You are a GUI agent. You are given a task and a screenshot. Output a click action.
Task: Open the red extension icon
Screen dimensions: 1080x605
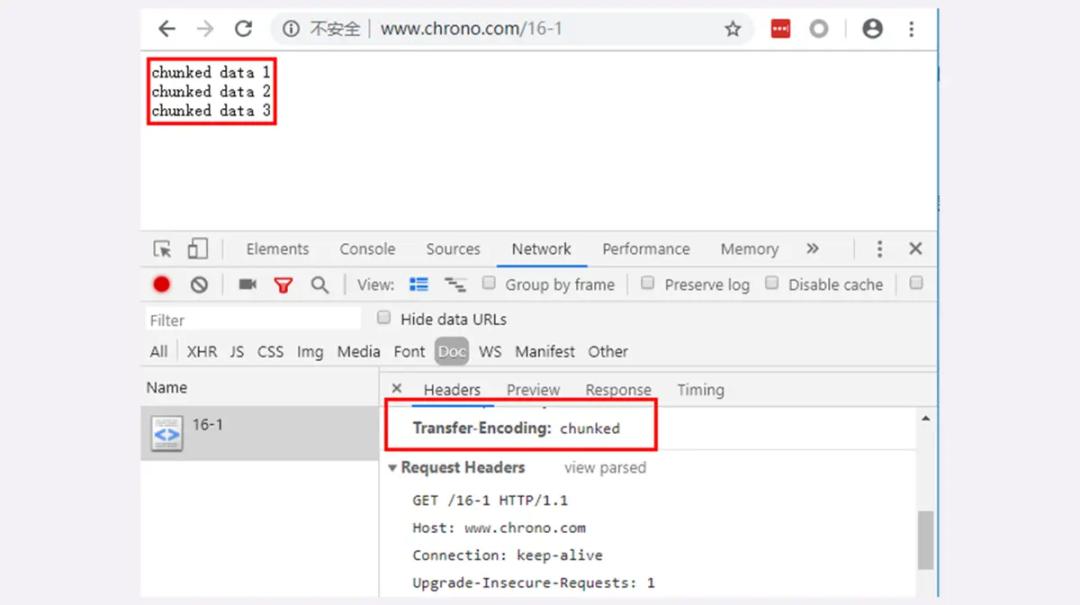coord(780,29)
